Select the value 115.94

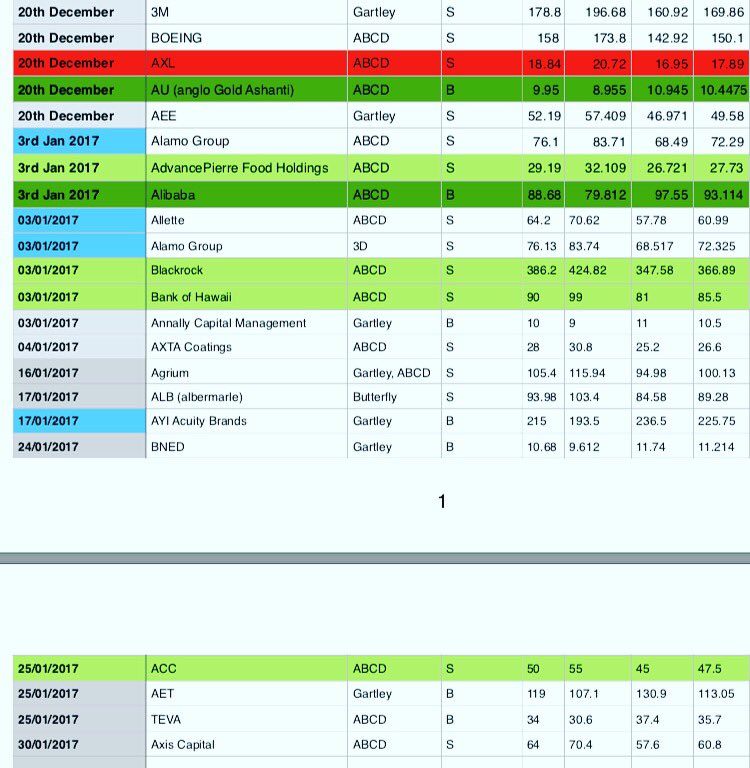click(x=587, y=373)
